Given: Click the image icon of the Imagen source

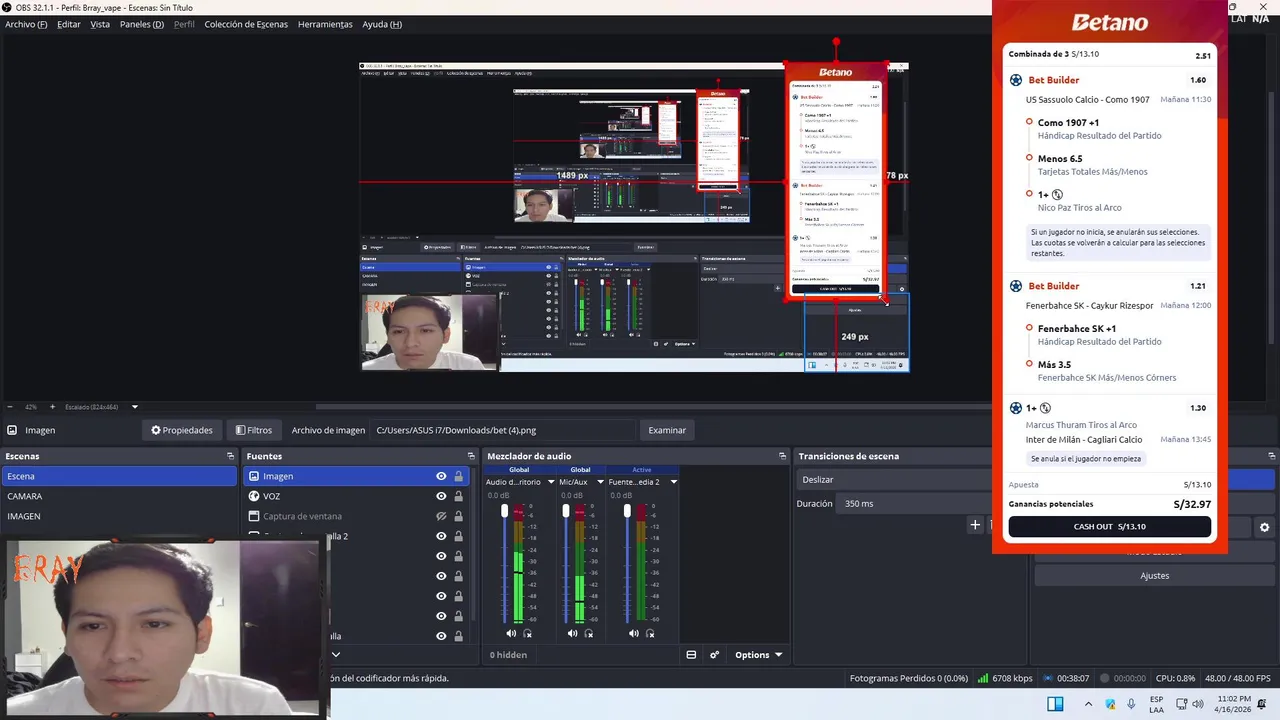Looking at the screenshot, I should [254, 476].
